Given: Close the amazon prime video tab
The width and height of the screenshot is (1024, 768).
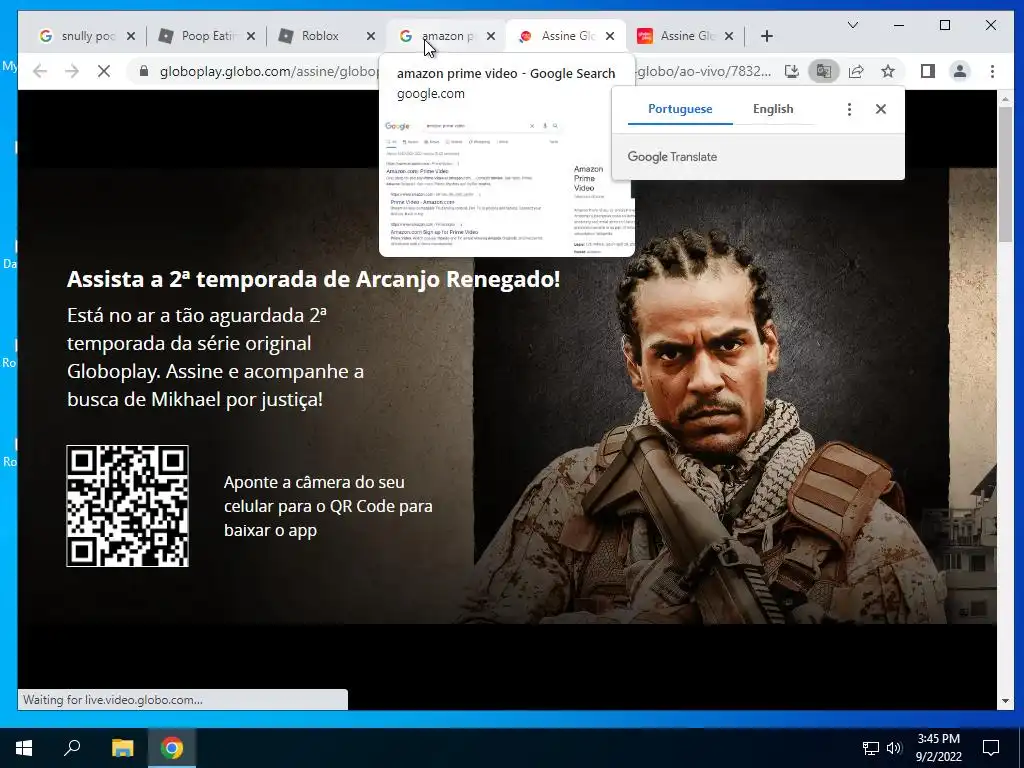Looking at the screenshot, I should 491,36.
